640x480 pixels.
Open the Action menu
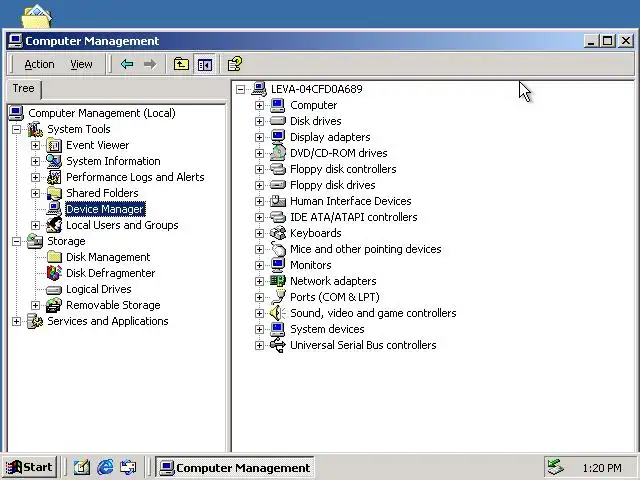coord(39,64)
